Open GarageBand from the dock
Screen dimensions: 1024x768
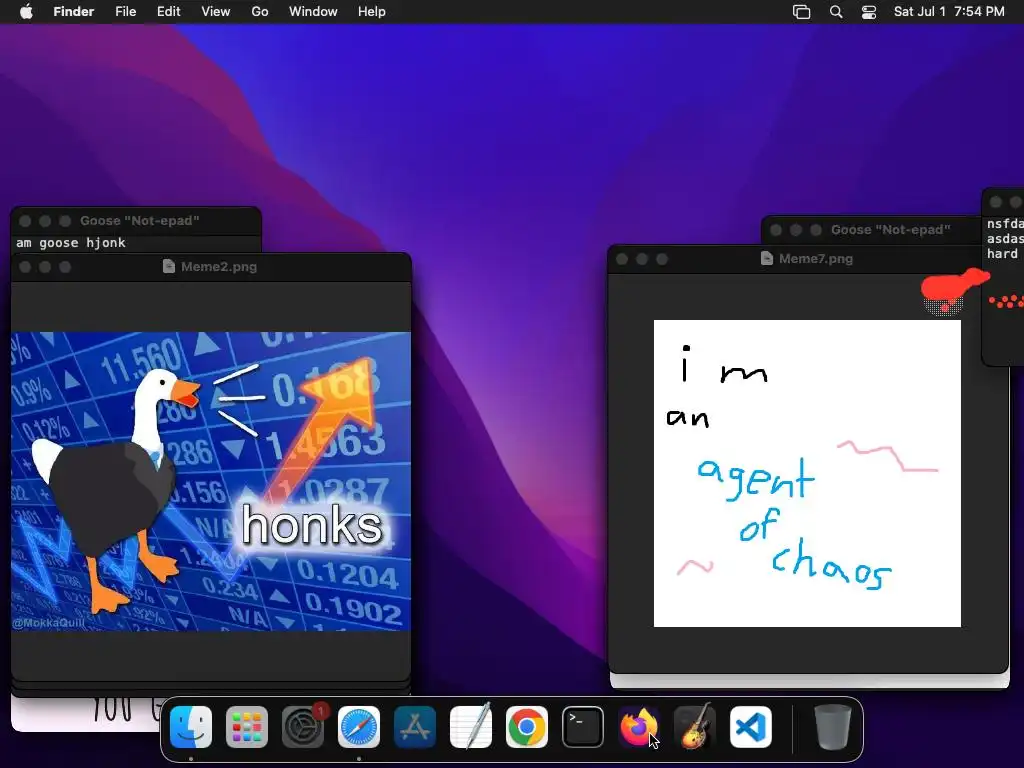(695, 727)
